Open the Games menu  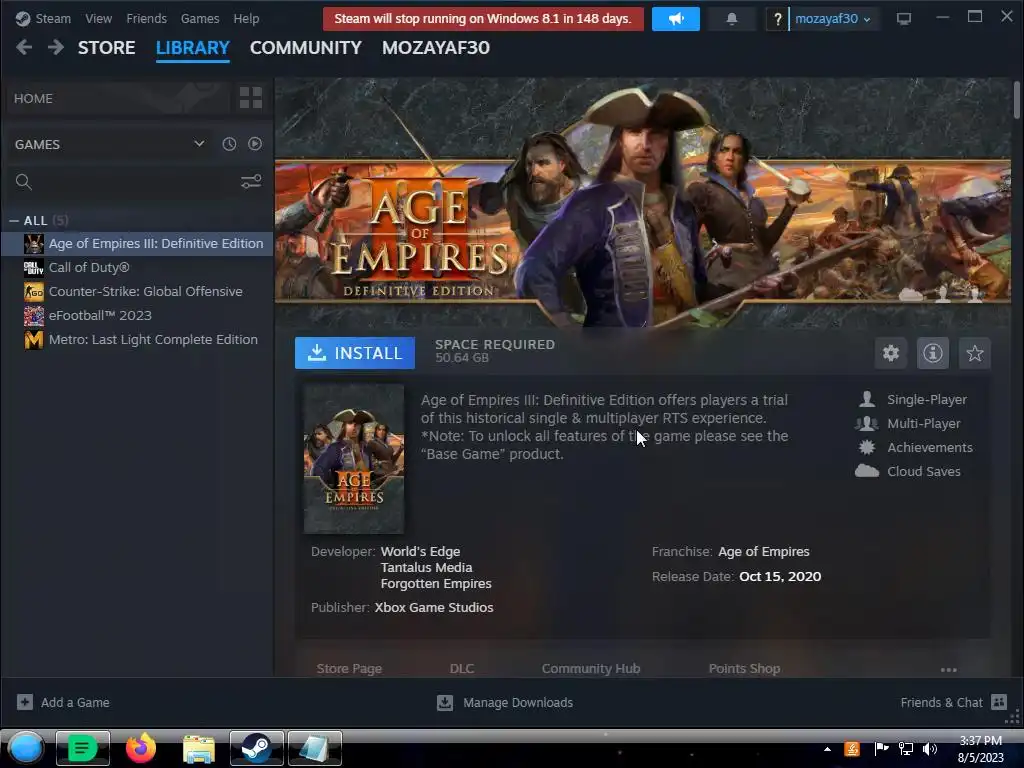click(200, 18)
